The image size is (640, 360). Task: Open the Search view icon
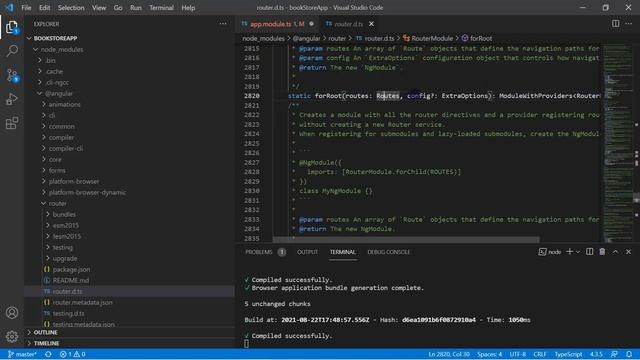pyautogui.click(x=12, y=51)
